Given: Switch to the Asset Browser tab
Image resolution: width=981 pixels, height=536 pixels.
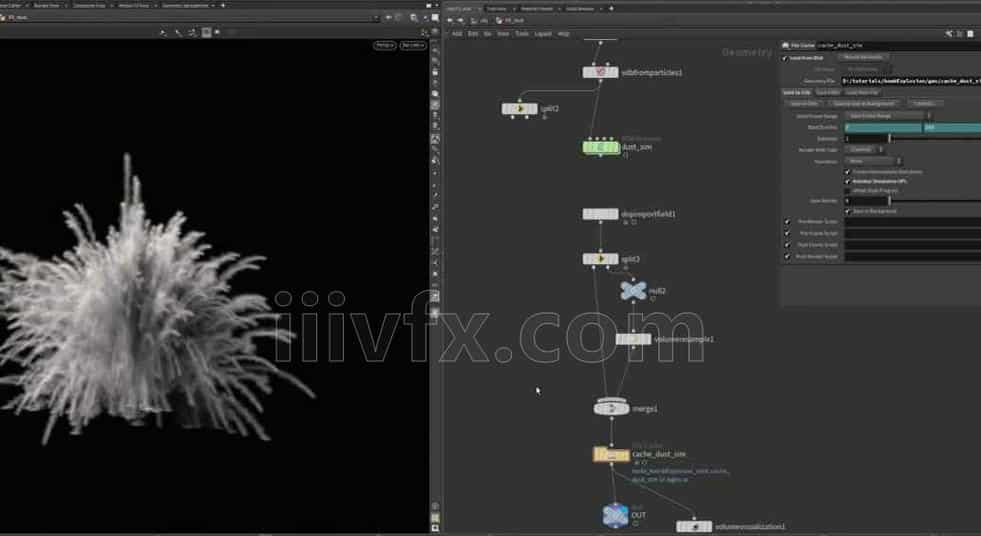Looking at the screenshot, I should (x=580, y=9).
